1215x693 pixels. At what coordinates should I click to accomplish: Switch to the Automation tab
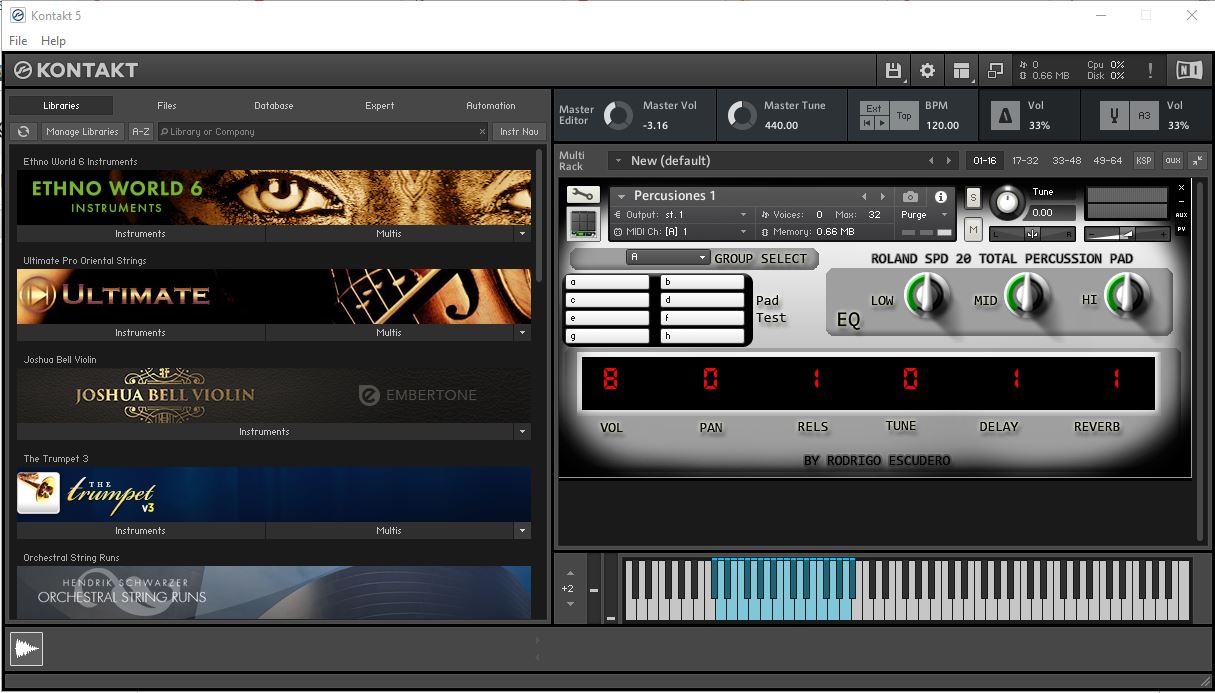(491, 105)
